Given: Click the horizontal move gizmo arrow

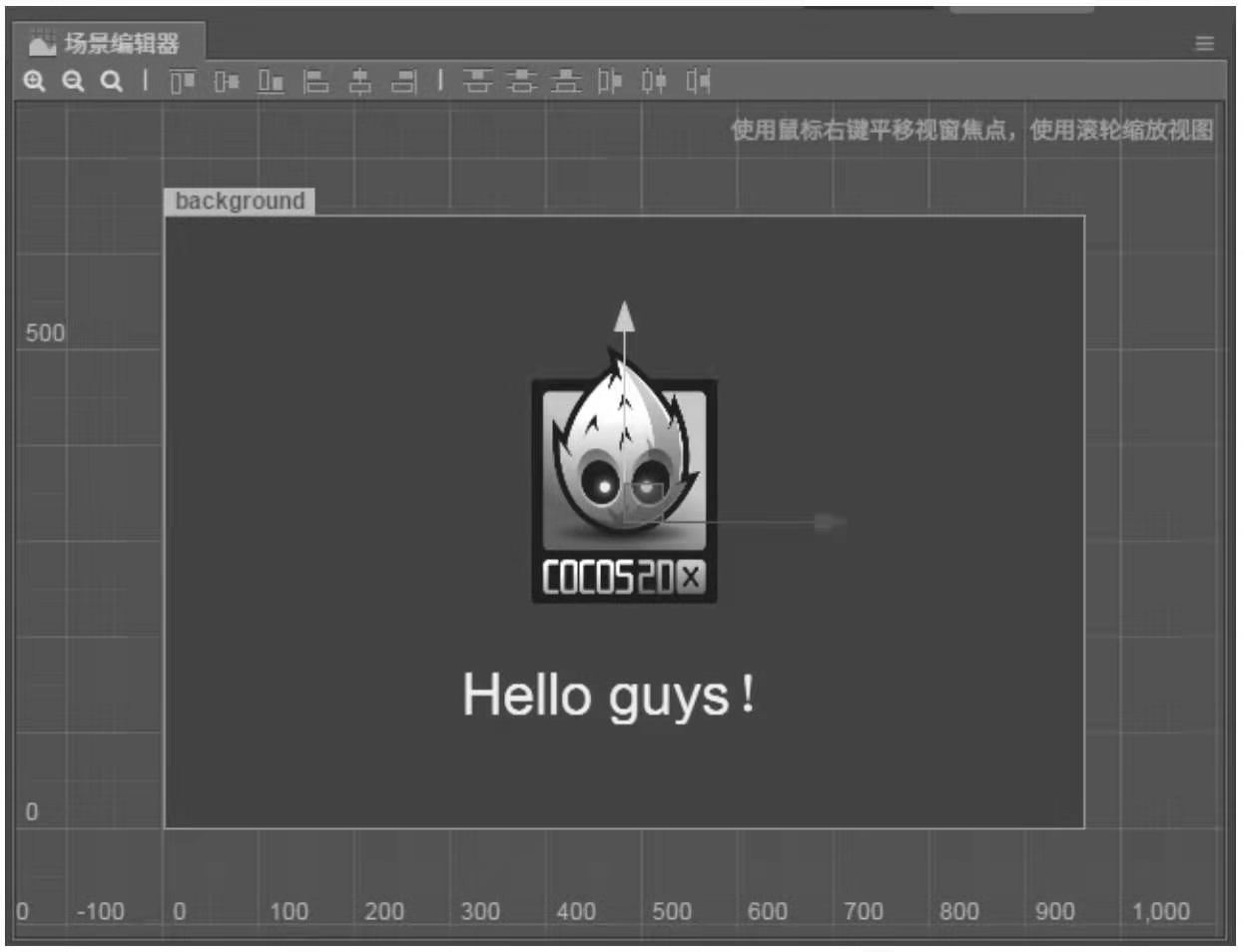Looking at the screenshot, I should [829, 522].
